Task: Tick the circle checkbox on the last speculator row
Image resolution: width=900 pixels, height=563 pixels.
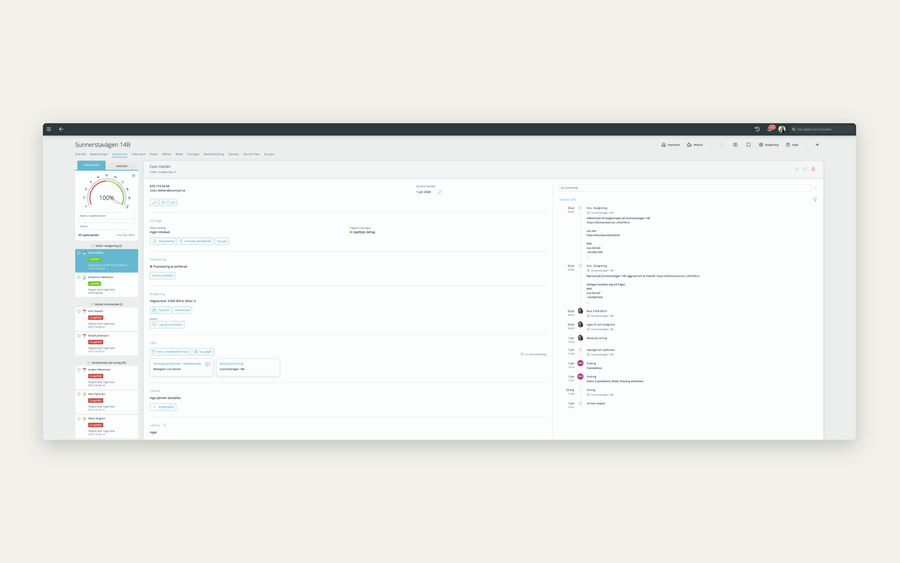Action: pos(79,418)
